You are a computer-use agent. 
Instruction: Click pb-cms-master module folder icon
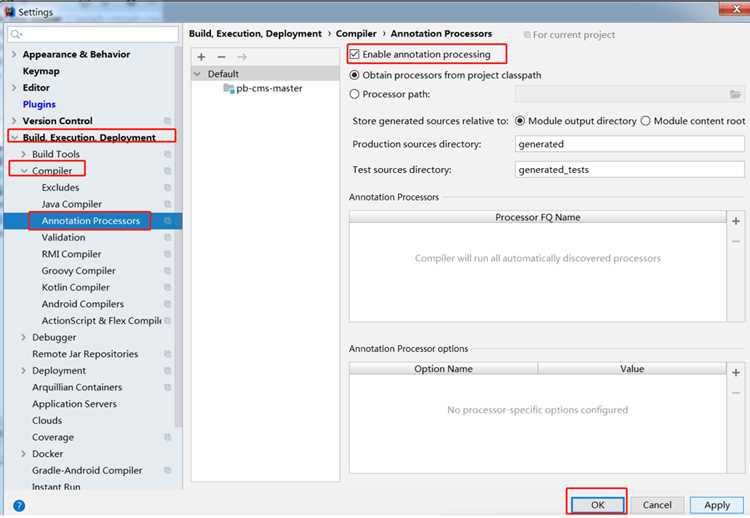229,88
